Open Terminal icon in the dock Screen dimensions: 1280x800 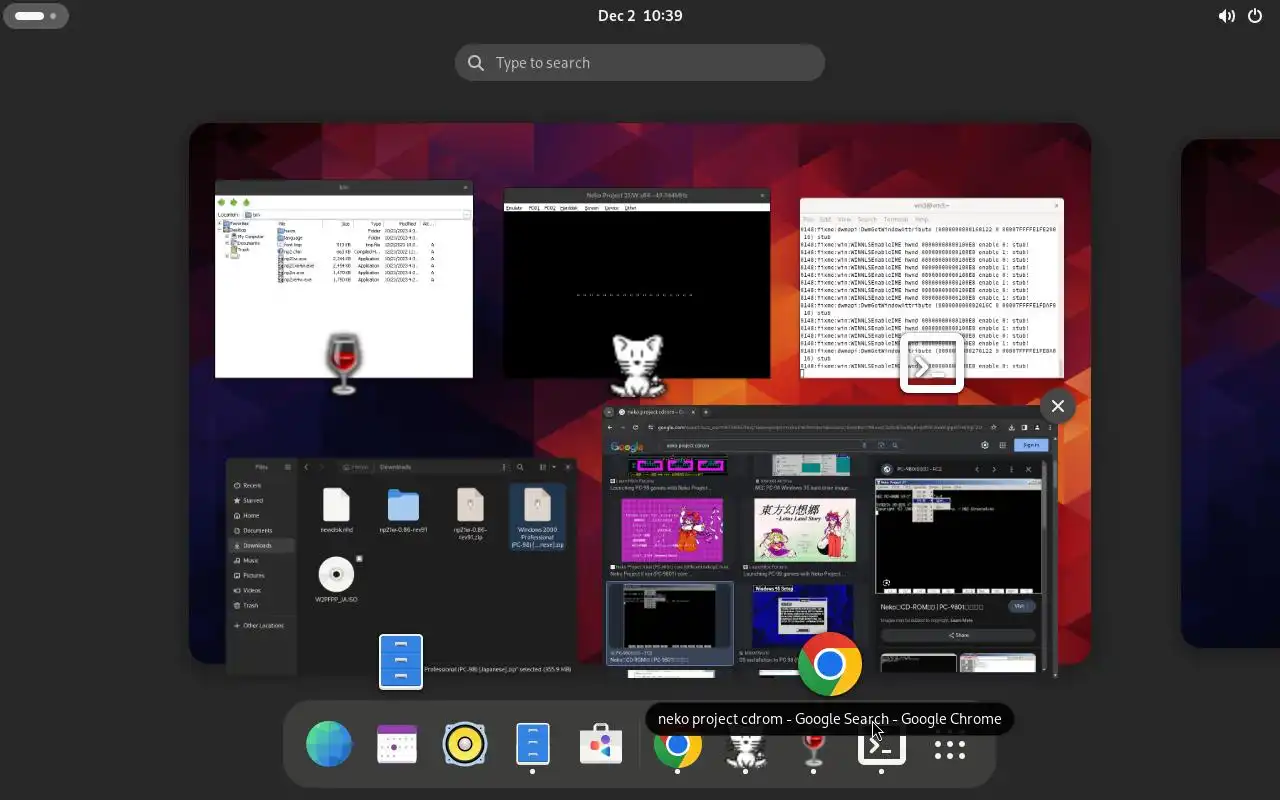point(881,748)
